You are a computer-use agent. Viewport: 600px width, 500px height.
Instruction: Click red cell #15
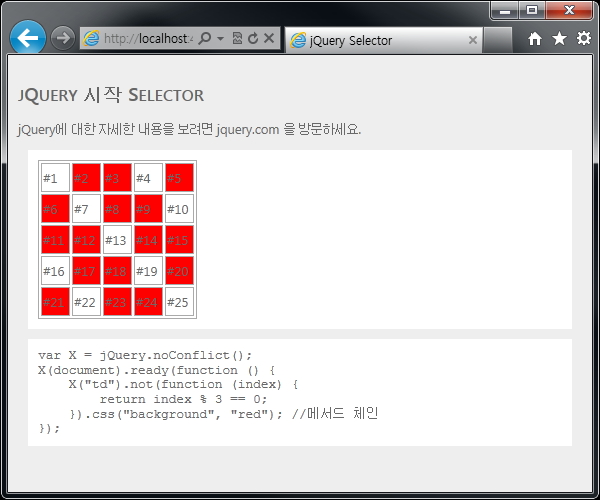tap(179, 239)
